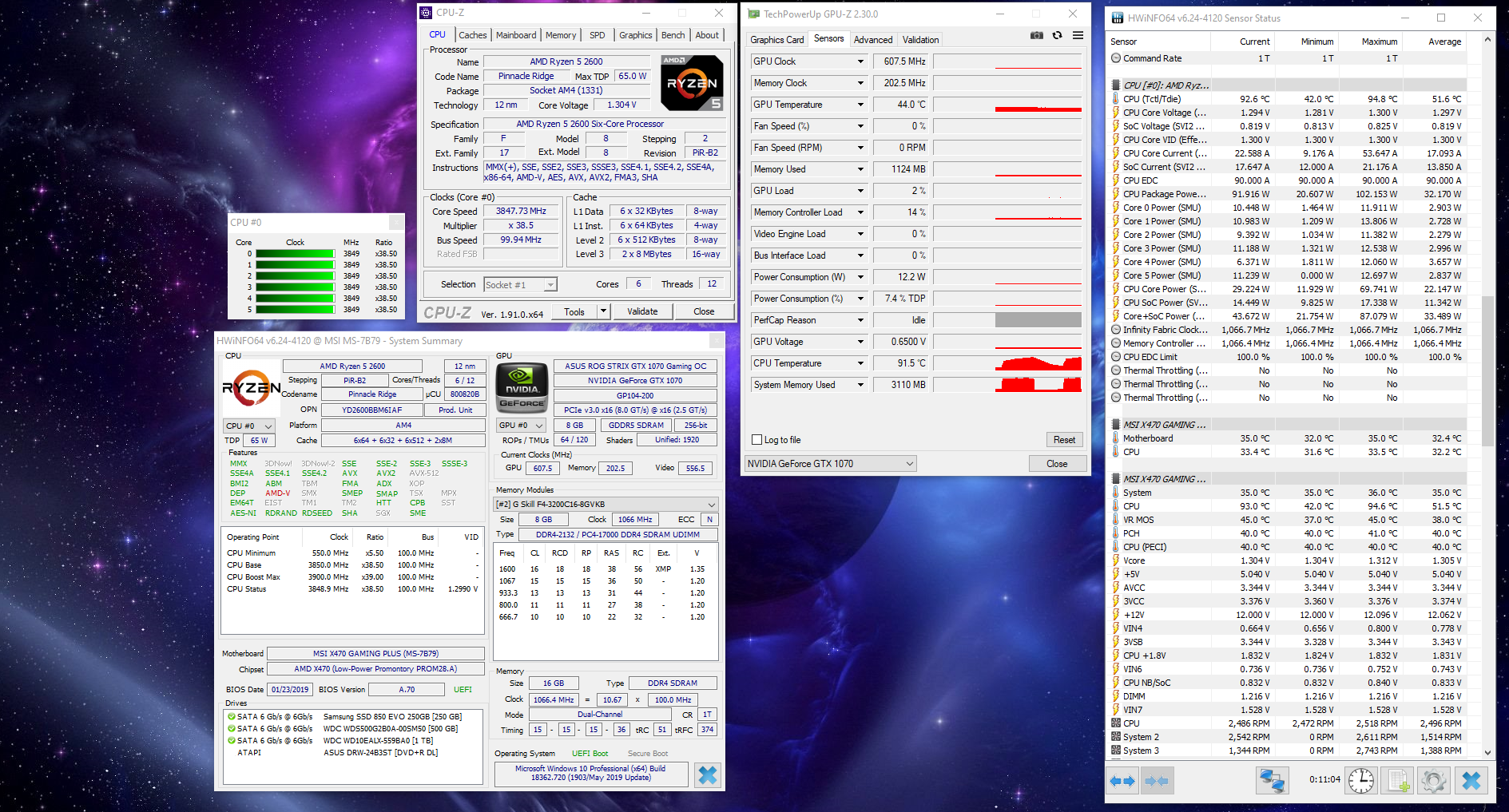Click the GPU Temperature history graph in GPU-Z
Viewport: 1509px width, 812px height.
click(x=1007, y=105)
